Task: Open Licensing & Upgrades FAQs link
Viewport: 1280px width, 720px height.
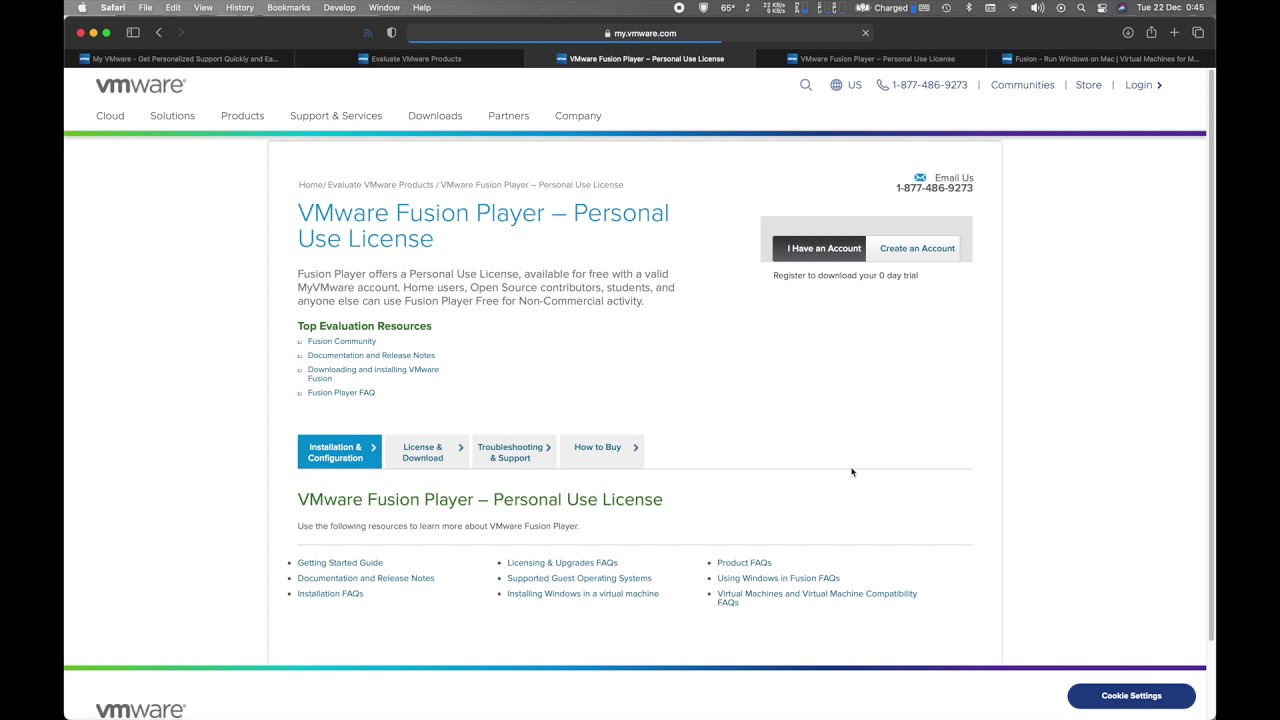Action: [562, 563]
